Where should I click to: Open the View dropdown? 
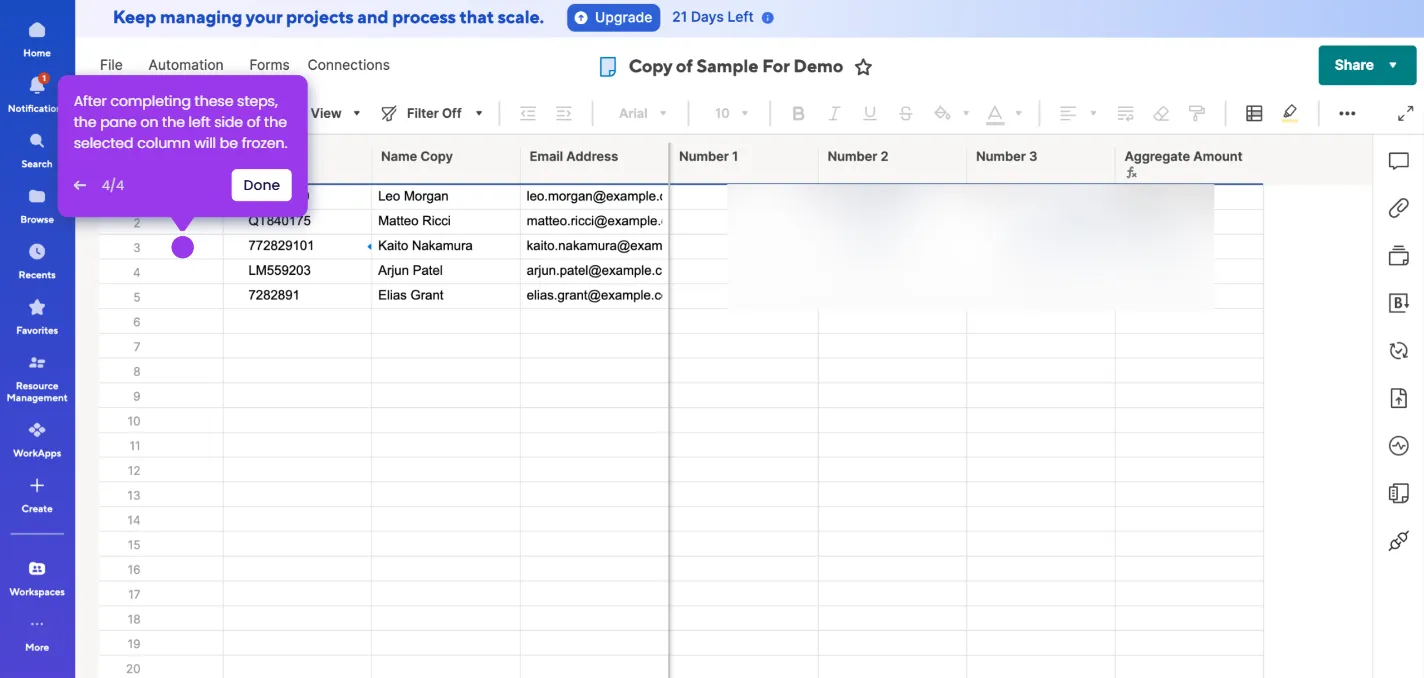coord(336,113)
